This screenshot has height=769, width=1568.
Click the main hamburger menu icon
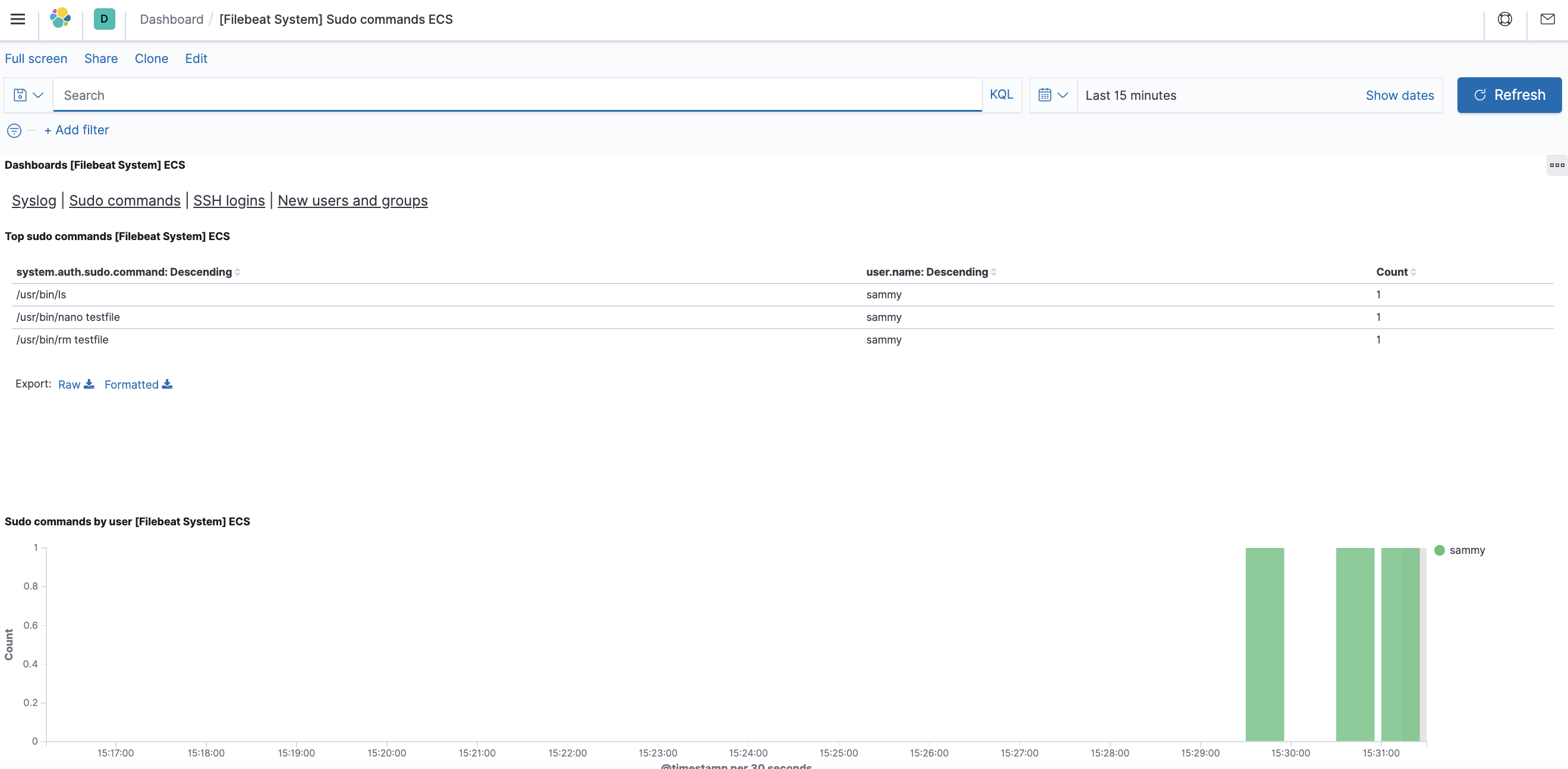click(x=19, y=18)
